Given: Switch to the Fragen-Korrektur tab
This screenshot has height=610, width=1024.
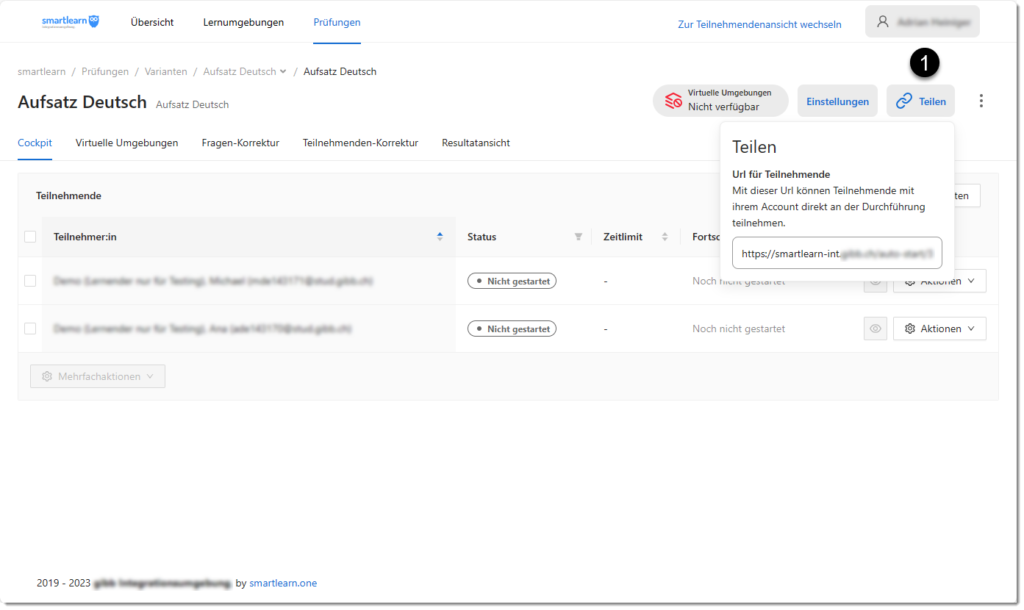Looking at the screenshot, I should pos(240,143).
